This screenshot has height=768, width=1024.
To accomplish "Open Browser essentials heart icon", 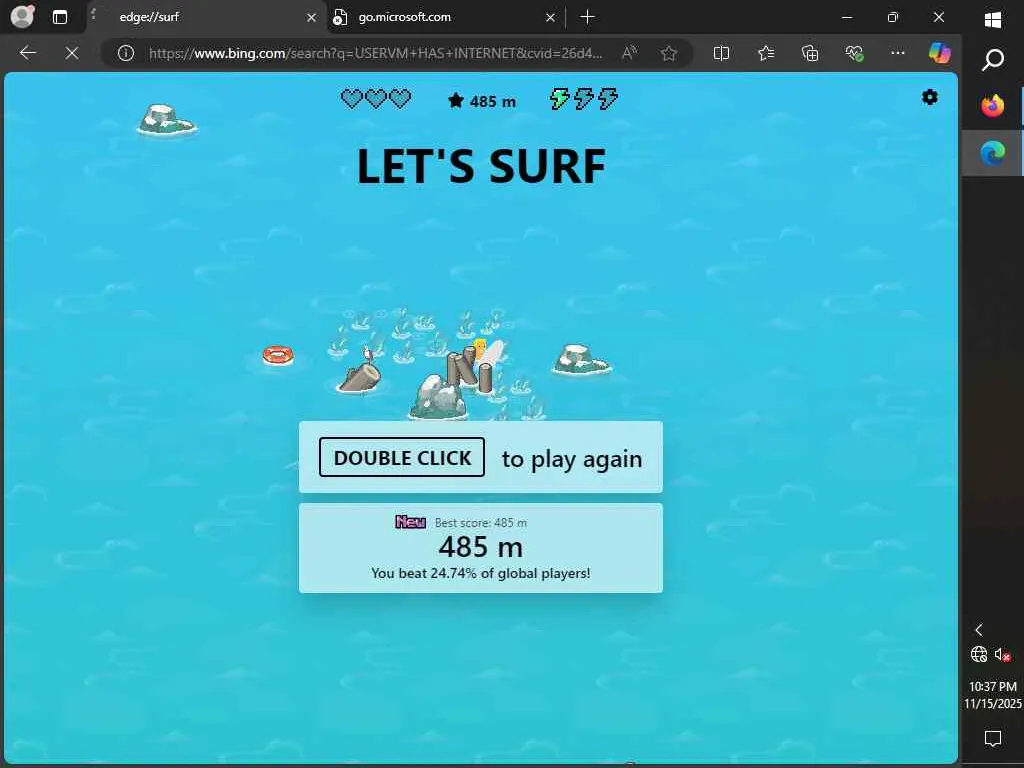I will tap(854, 53).
